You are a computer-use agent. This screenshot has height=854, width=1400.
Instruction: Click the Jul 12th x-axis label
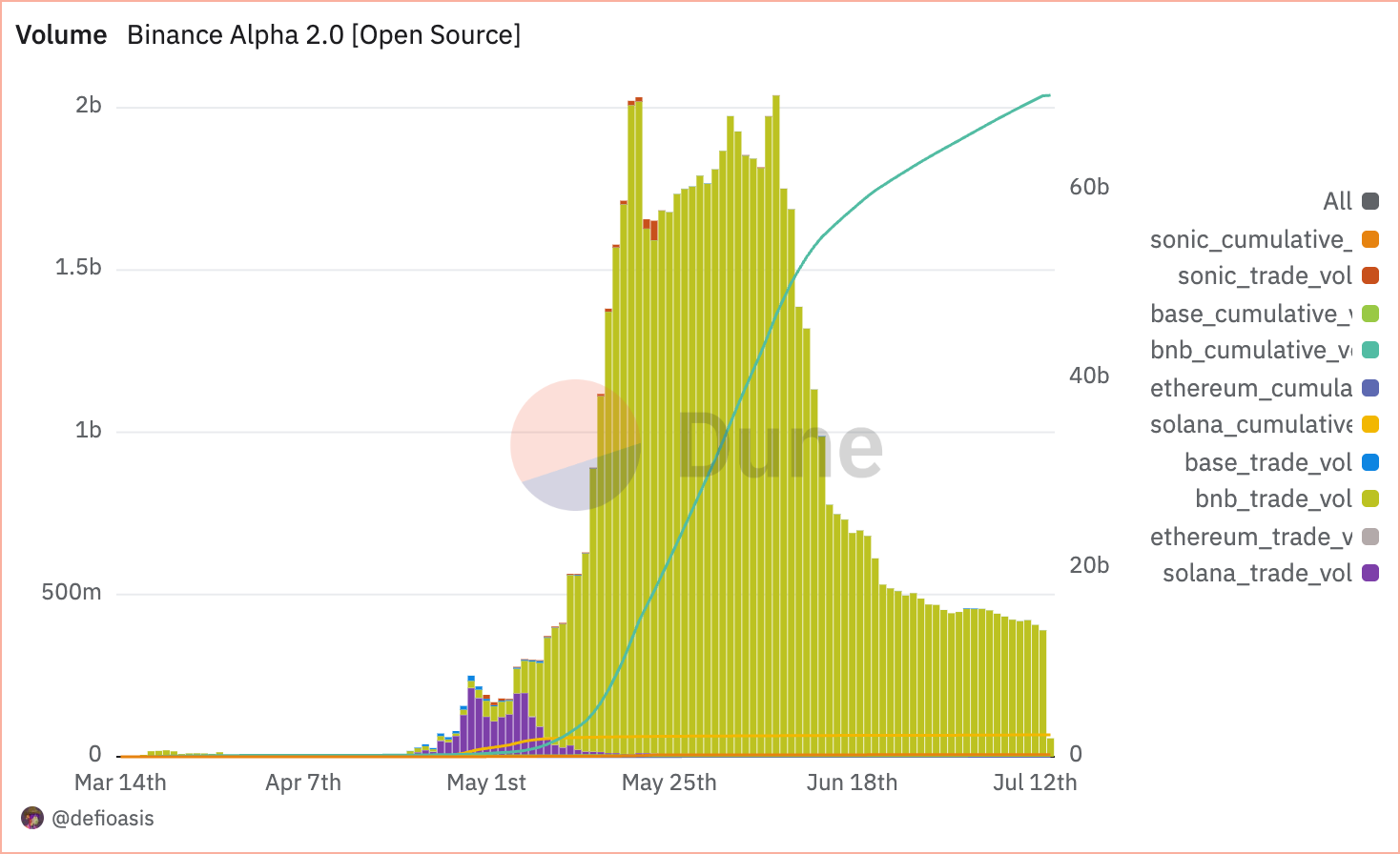1035,783
